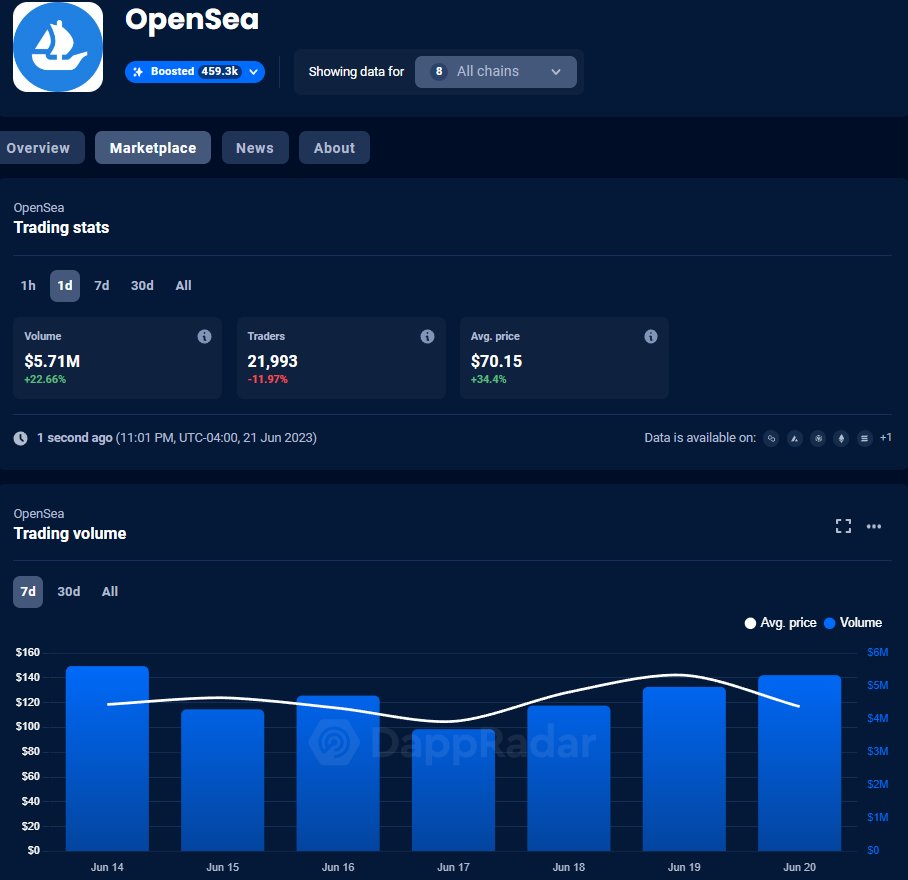The image size is (908, 880).
Task: Click the $6M right axis label
Action: click(877, 652)
